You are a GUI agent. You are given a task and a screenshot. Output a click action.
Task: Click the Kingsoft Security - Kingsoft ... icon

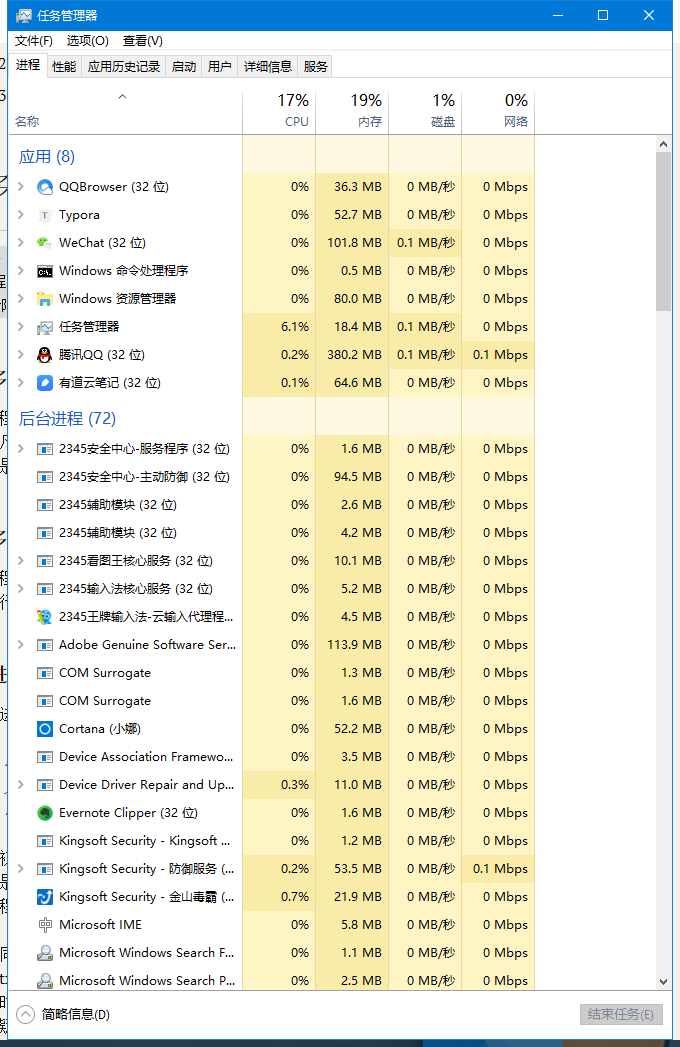[x=45, y=841]
